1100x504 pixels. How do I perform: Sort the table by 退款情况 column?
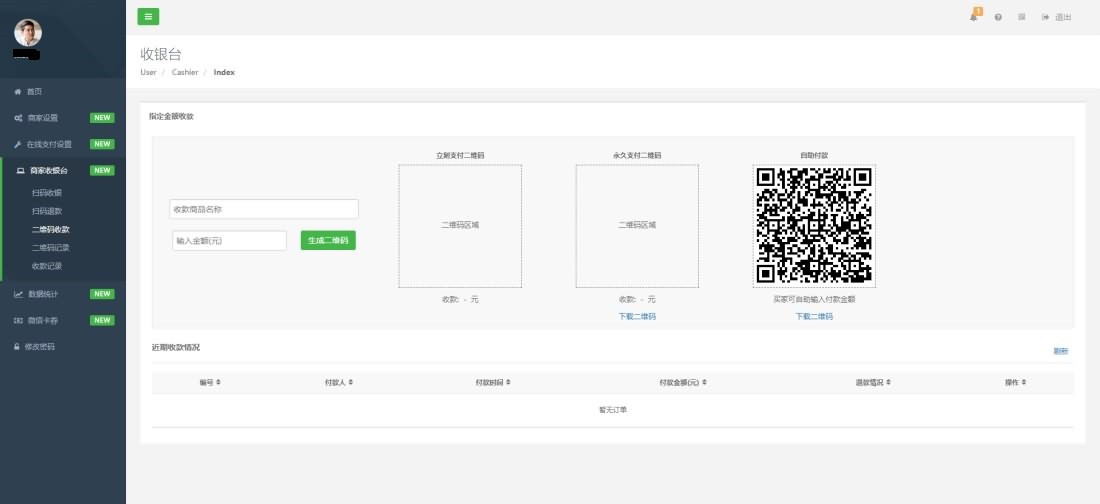[x=873, y=383]
